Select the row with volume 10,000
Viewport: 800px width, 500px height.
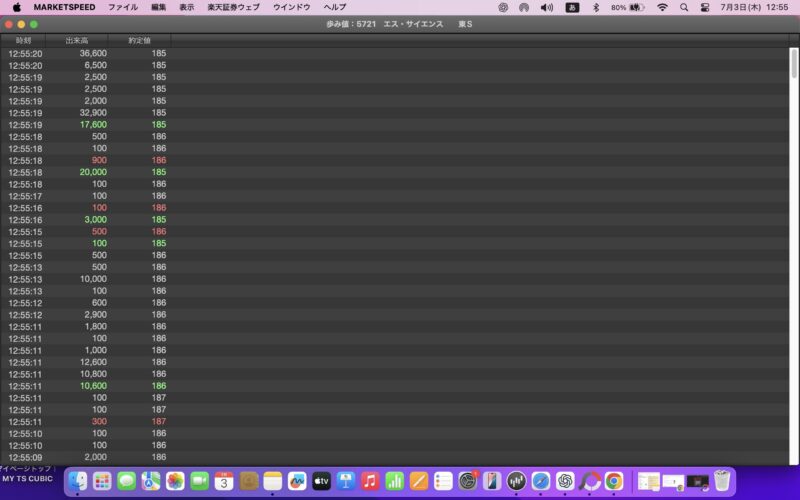click(x=394, y=279)
